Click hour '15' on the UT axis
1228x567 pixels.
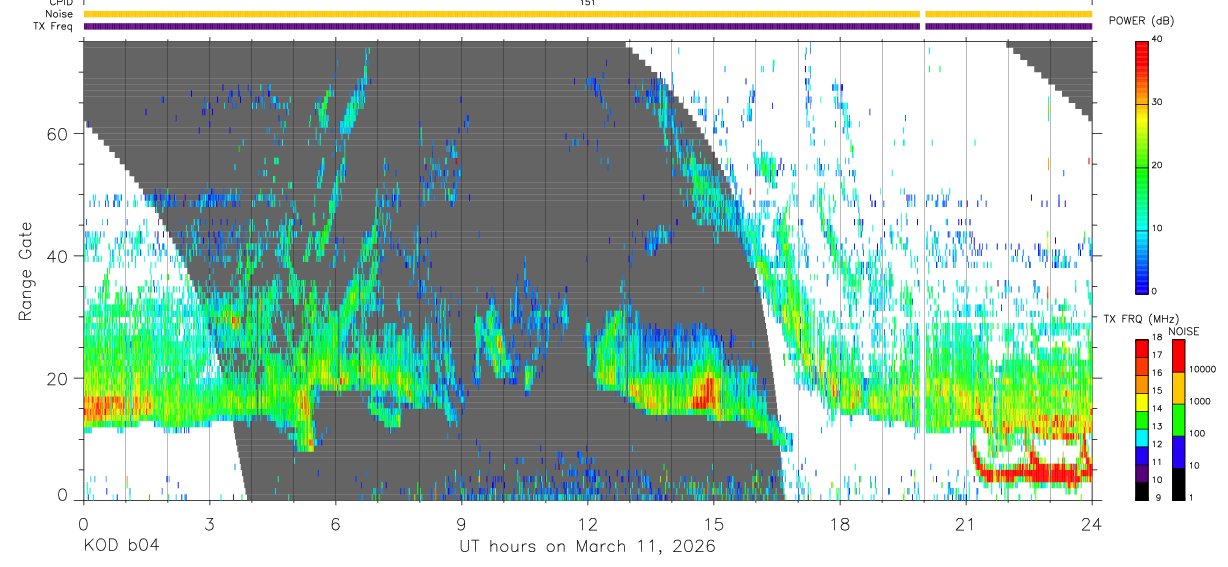[714, 523]
